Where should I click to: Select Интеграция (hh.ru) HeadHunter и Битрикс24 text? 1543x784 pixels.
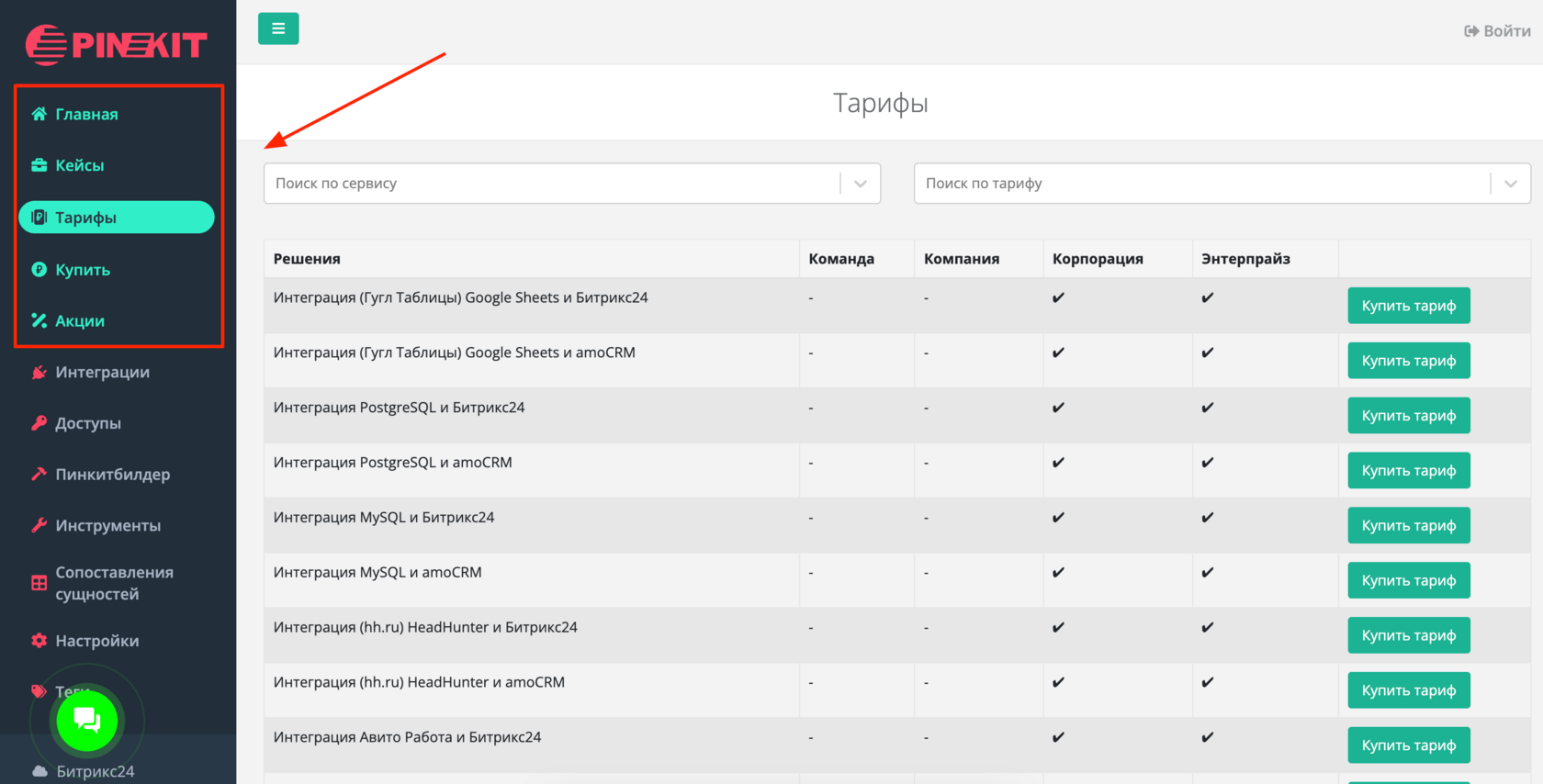click(425, 628)
